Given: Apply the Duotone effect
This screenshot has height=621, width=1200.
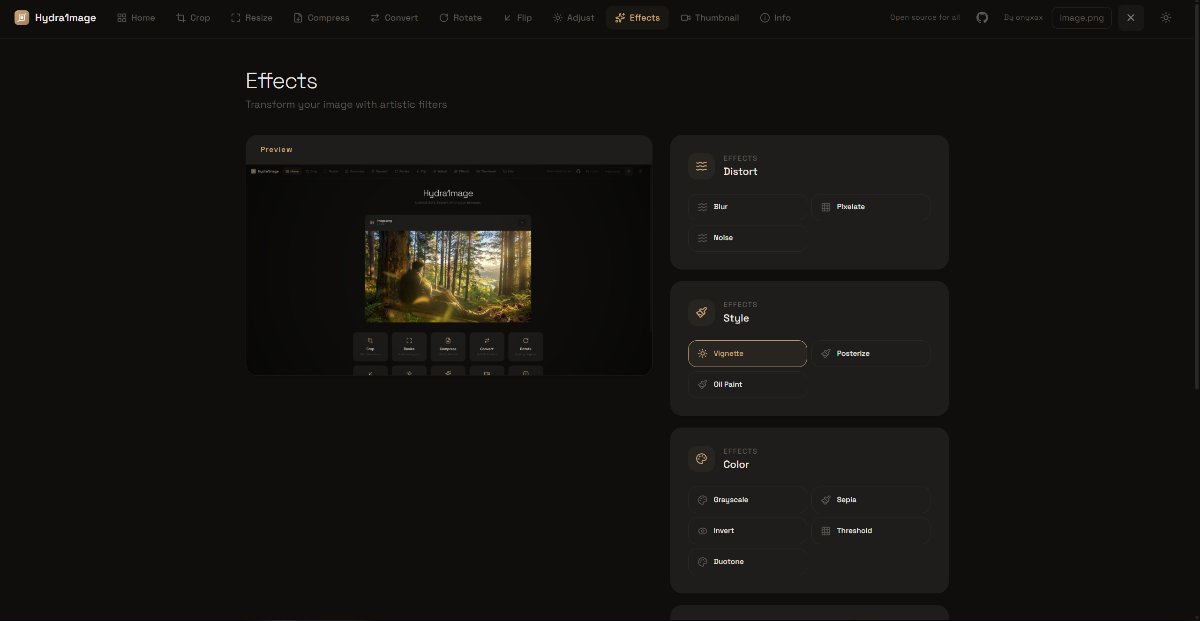Looking at the screenshot, I should [x=747, y=562].
